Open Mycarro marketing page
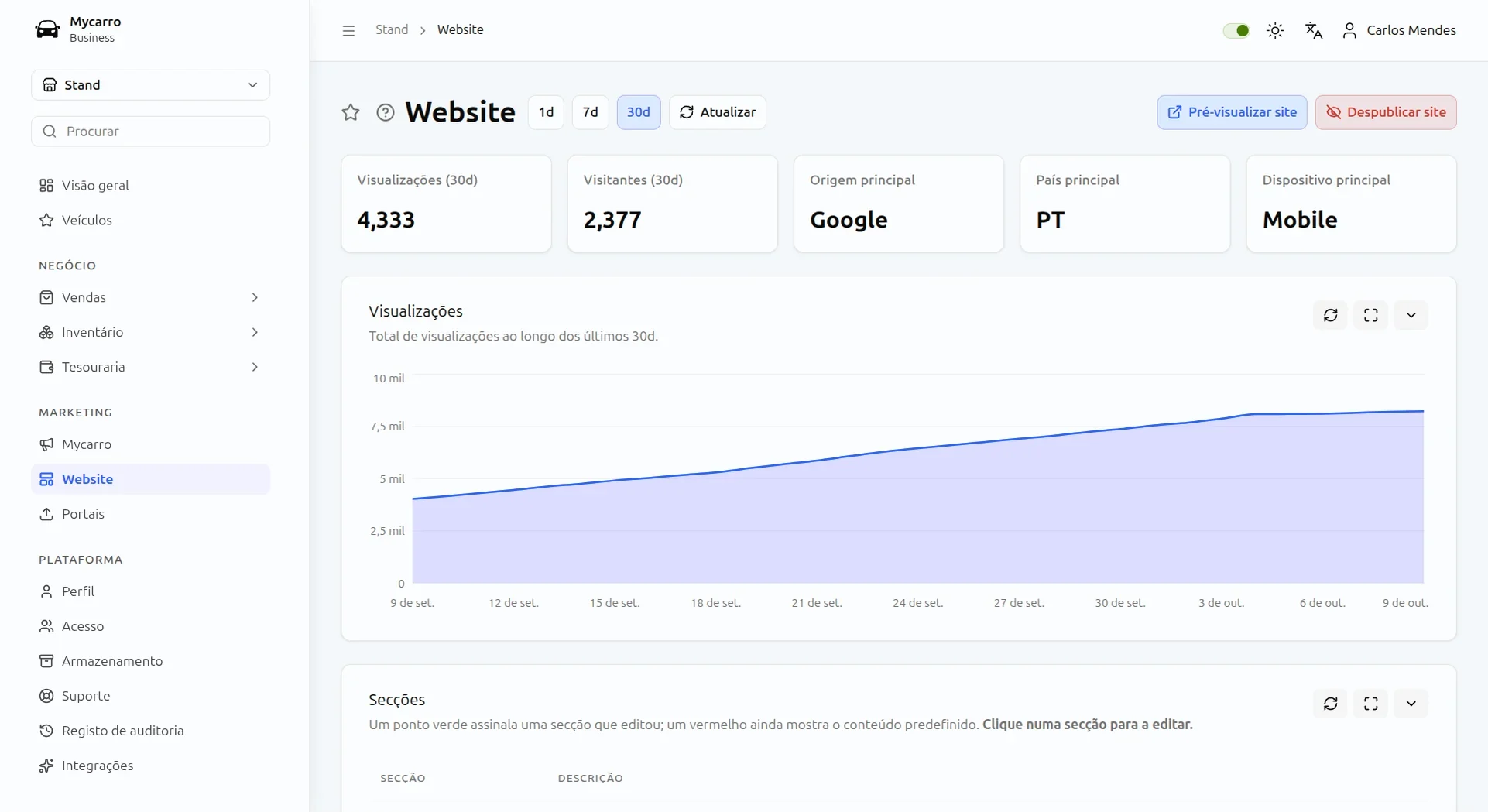 coord(151,444)
